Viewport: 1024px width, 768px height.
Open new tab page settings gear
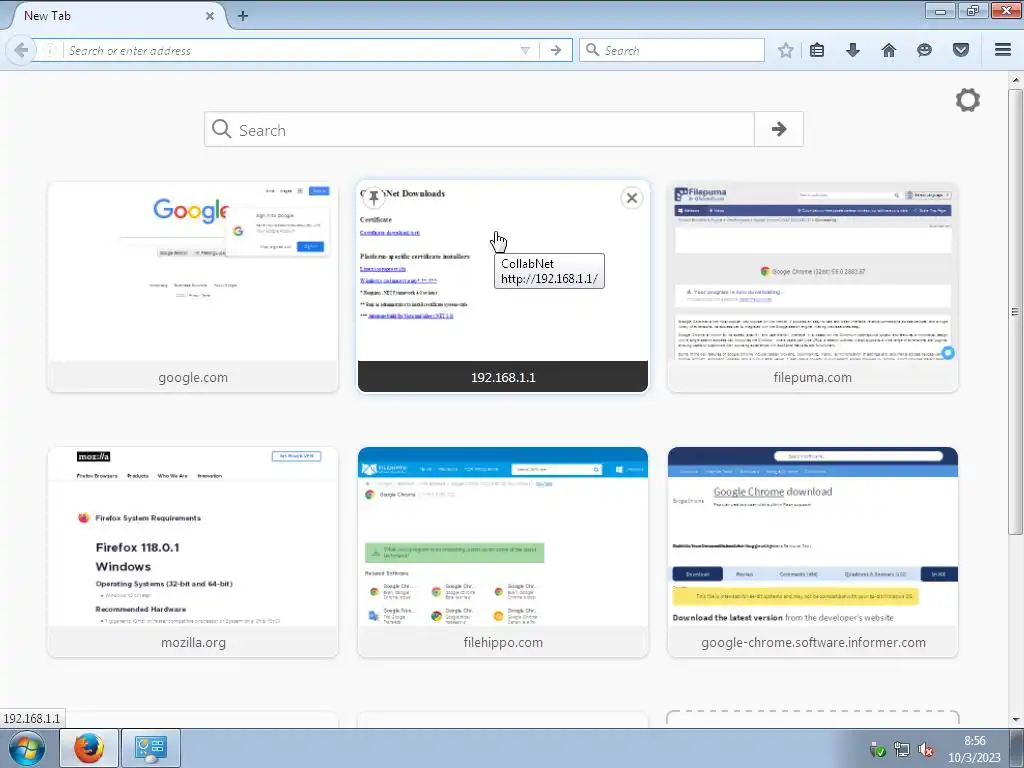(x=968, y=100)
